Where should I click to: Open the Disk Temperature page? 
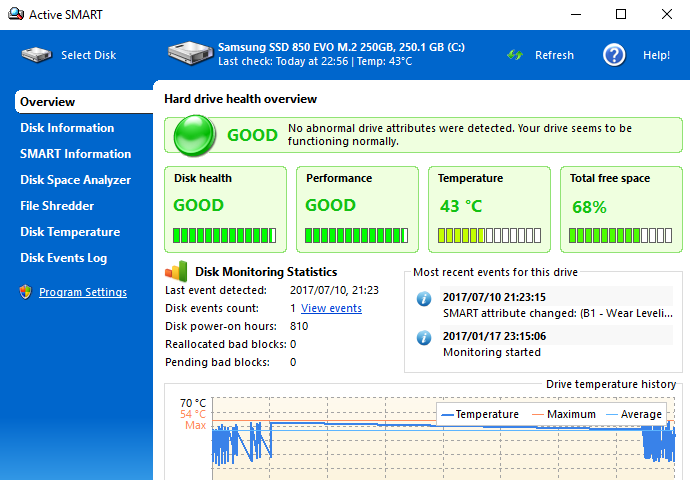click(70, 232)
